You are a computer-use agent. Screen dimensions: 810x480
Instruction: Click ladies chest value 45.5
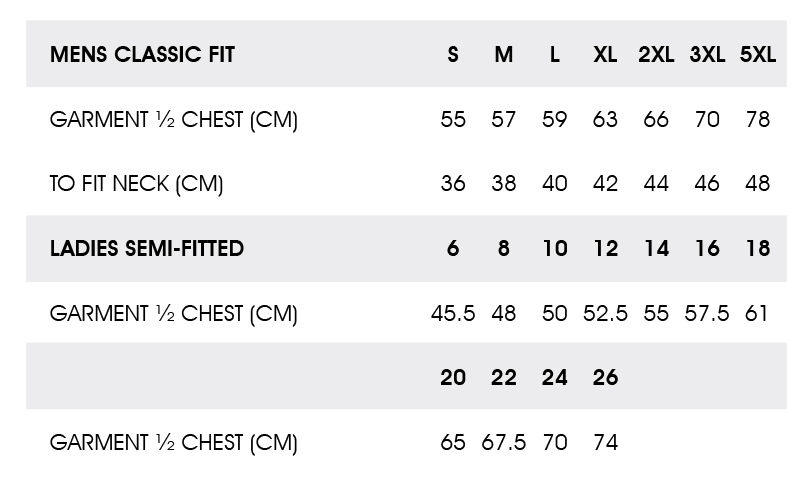[453, 314]
